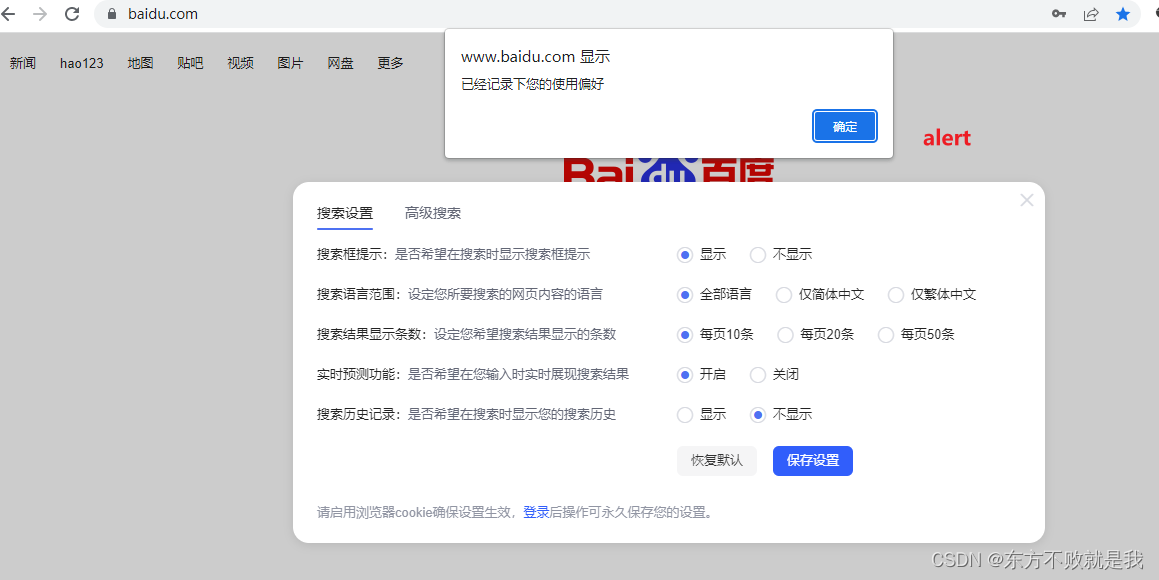Click the site security lock icon
The image size is (1159, 580).
pyautogui.click(x=110, y=14)
